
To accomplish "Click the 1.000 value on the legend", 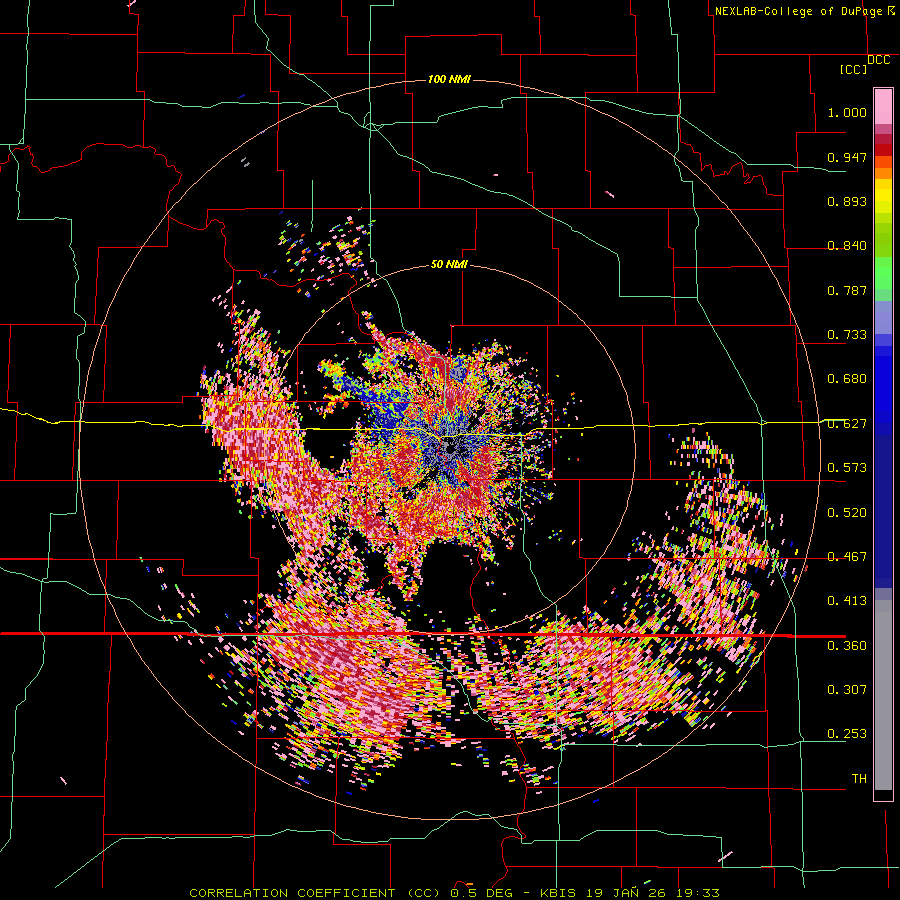I will 847,112.
